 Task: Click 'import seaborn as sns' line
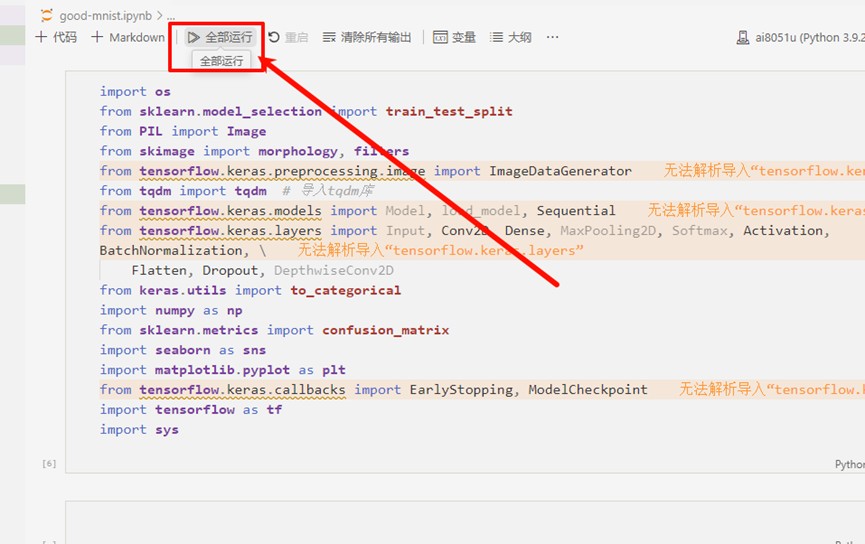click(183, 350)
